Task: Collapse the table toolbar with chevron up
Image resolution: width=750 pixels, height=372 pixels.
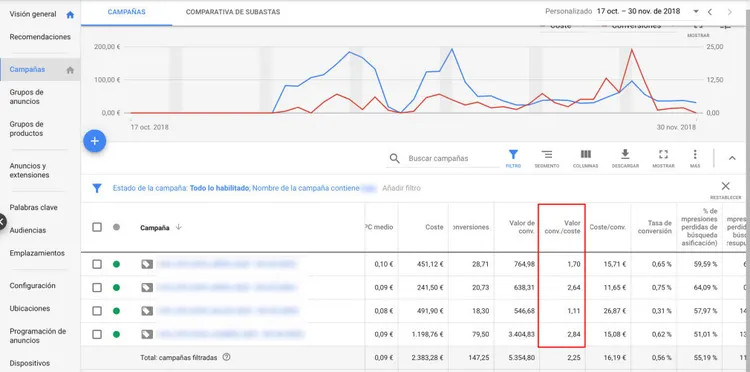Action: coord(732,158)
